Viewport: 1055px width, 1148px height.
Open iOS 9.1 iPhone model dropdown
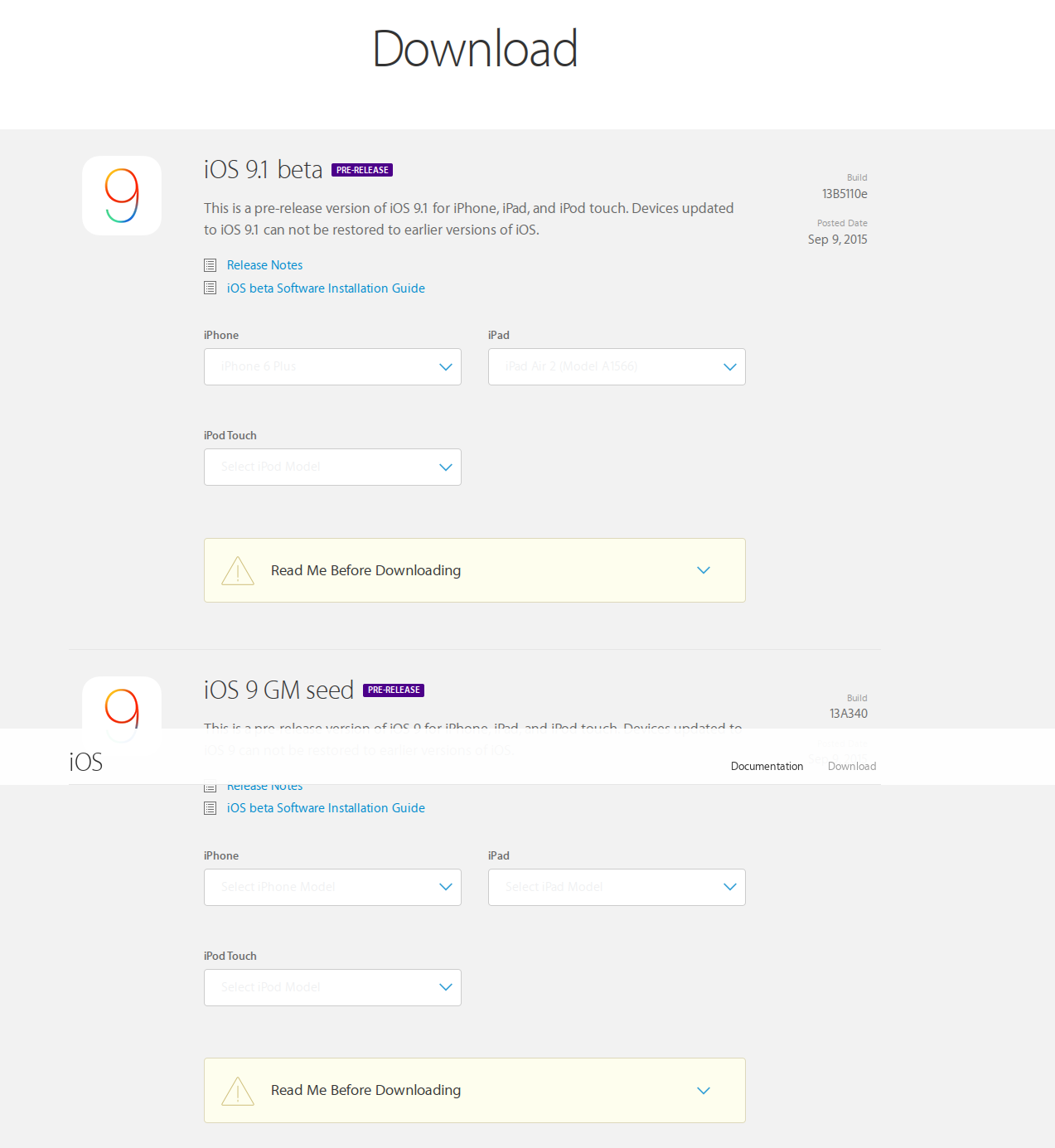332,366
